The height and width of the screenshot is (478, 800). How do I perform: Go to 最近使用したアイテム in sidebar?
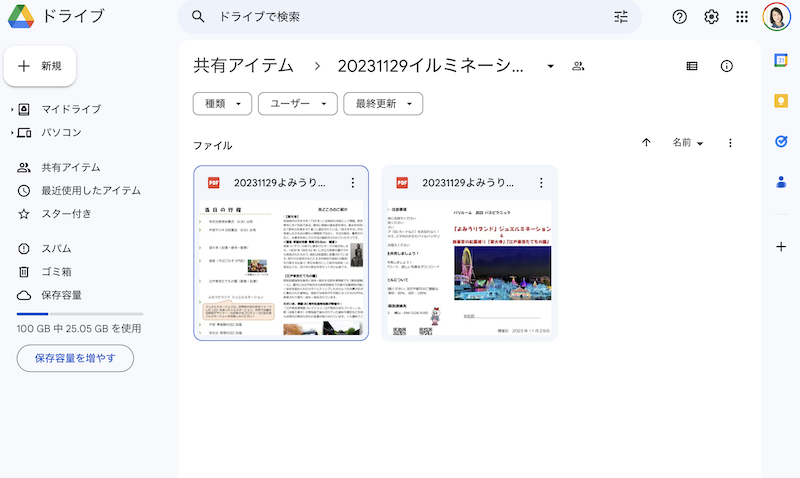click(x=90, y=190)
